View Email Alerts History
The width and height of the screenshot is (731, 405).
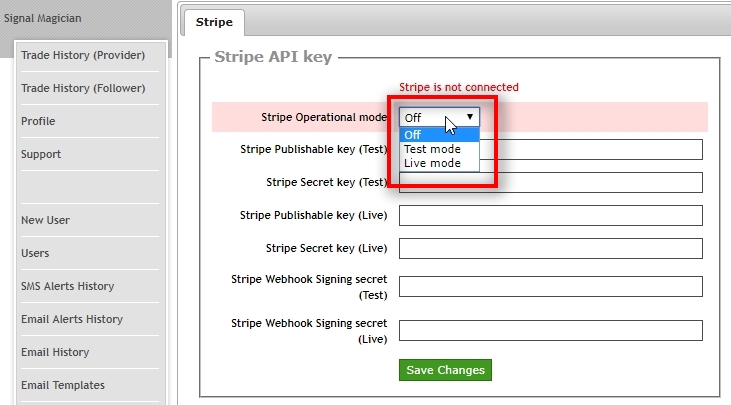pos(72,319)
